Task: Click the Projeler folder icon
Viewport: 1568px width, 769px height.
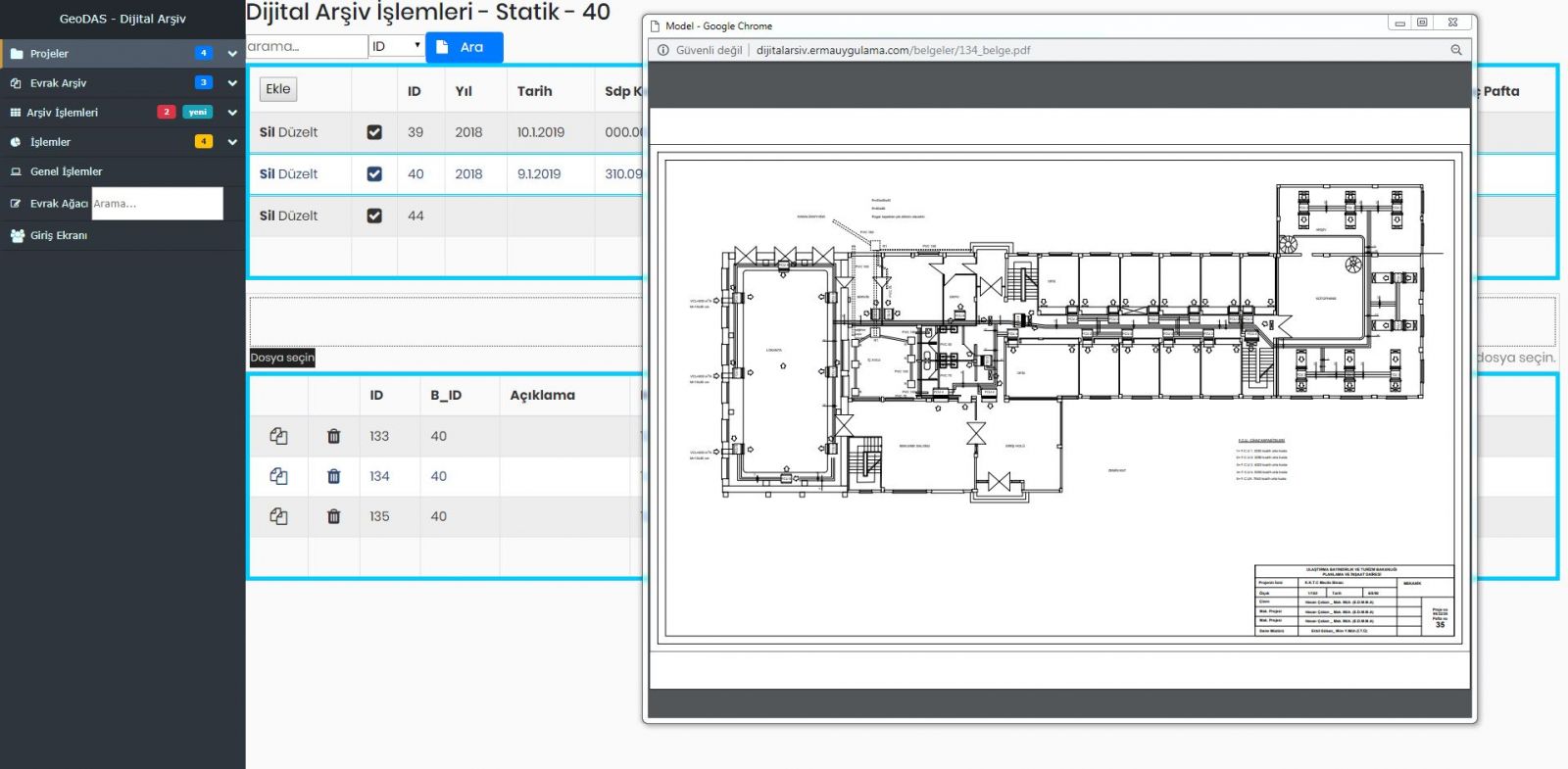Action: pos(17,54)
